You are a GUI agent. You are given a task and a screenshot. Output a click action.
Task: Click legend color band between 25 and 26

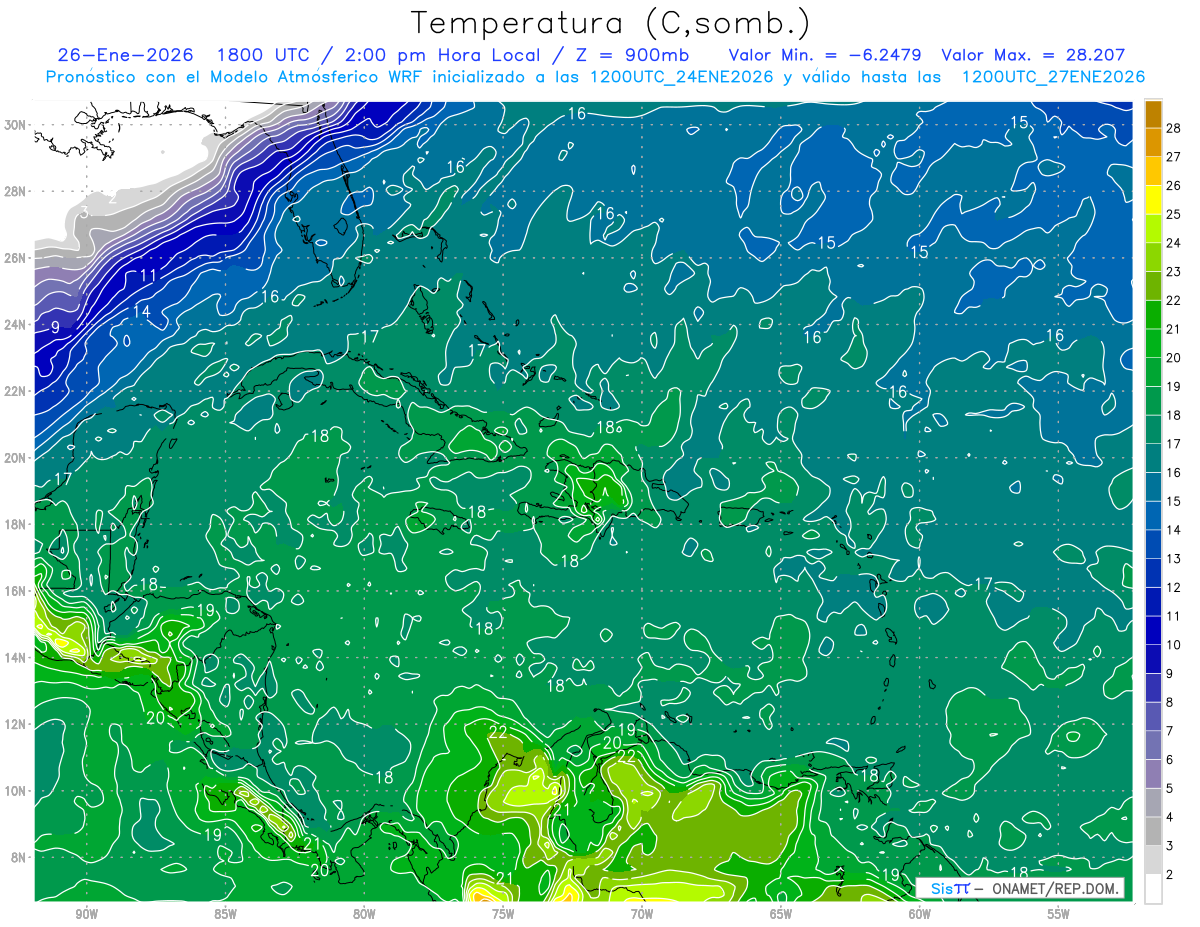point(1153,199)
